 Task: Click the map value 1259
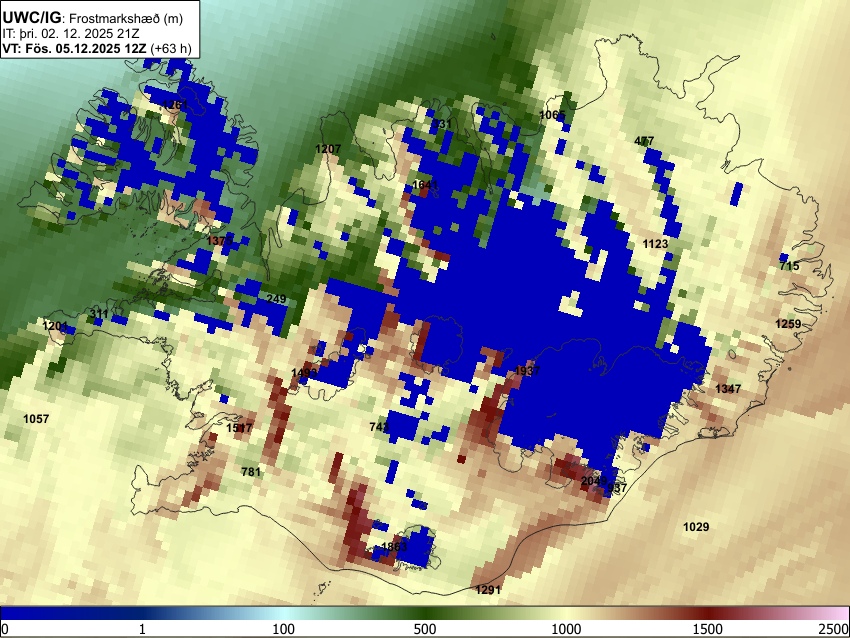788,324
